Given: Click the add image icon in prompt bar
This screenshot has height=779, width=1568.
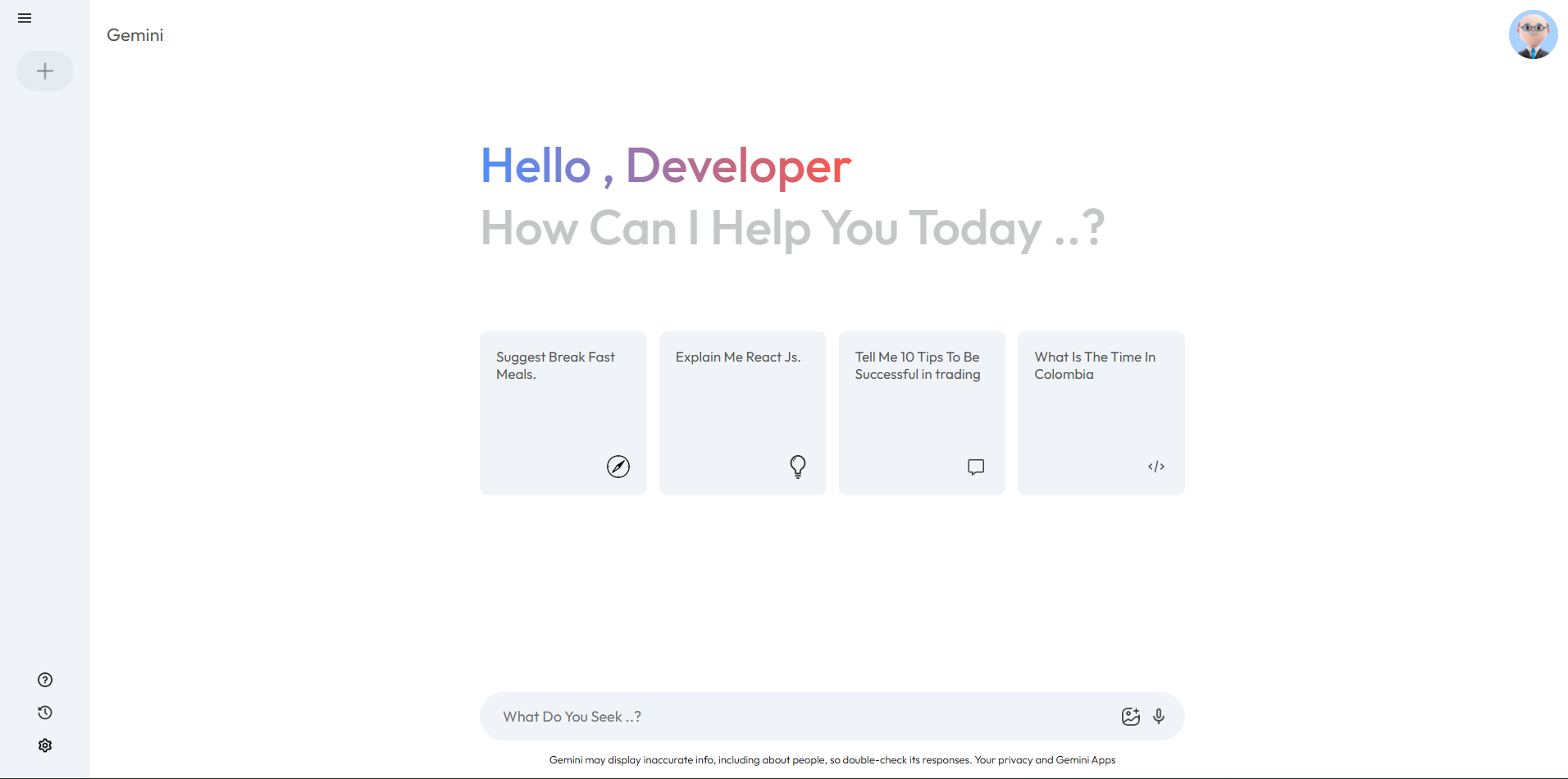Looking at the screenshot, I should point(1131,717).
